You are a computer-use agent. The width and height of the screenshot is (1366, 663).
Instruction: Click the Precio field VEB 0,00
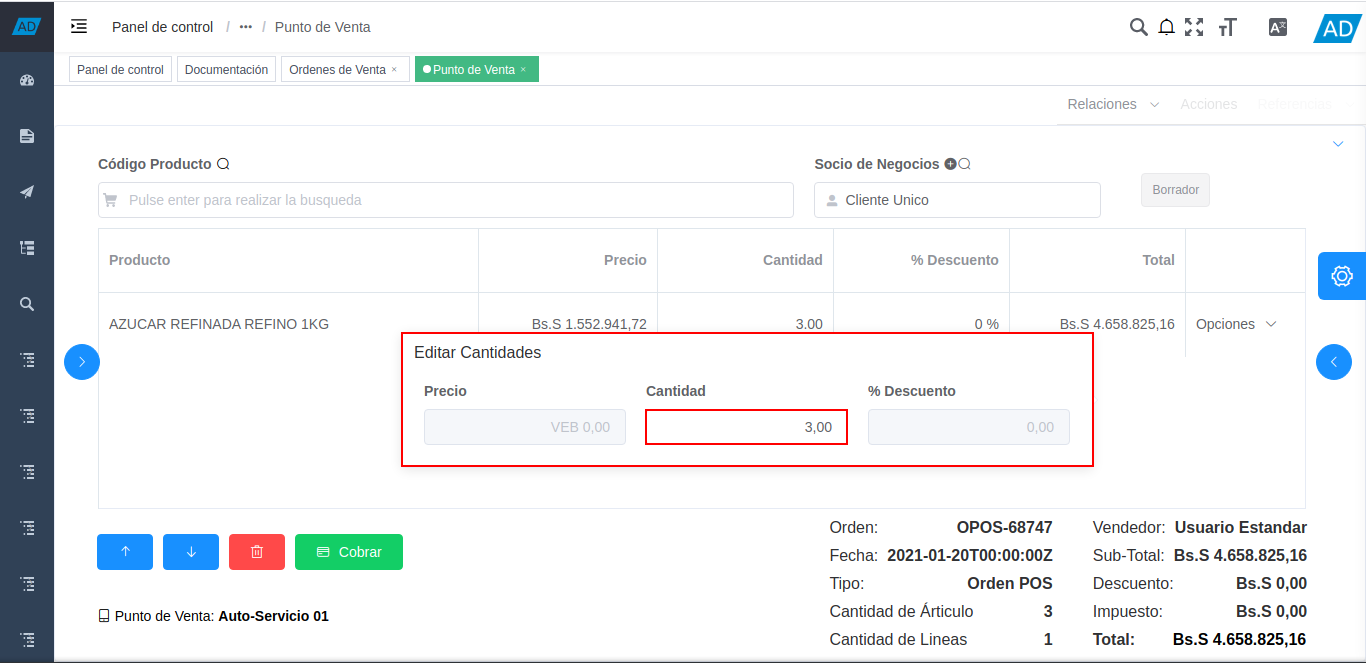click(x=525, y=427)
